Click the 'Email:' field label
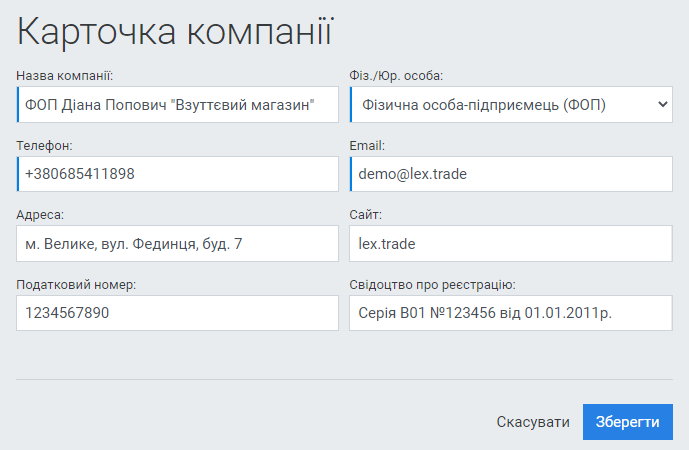 pyautogui.click(x=367, y=146)
